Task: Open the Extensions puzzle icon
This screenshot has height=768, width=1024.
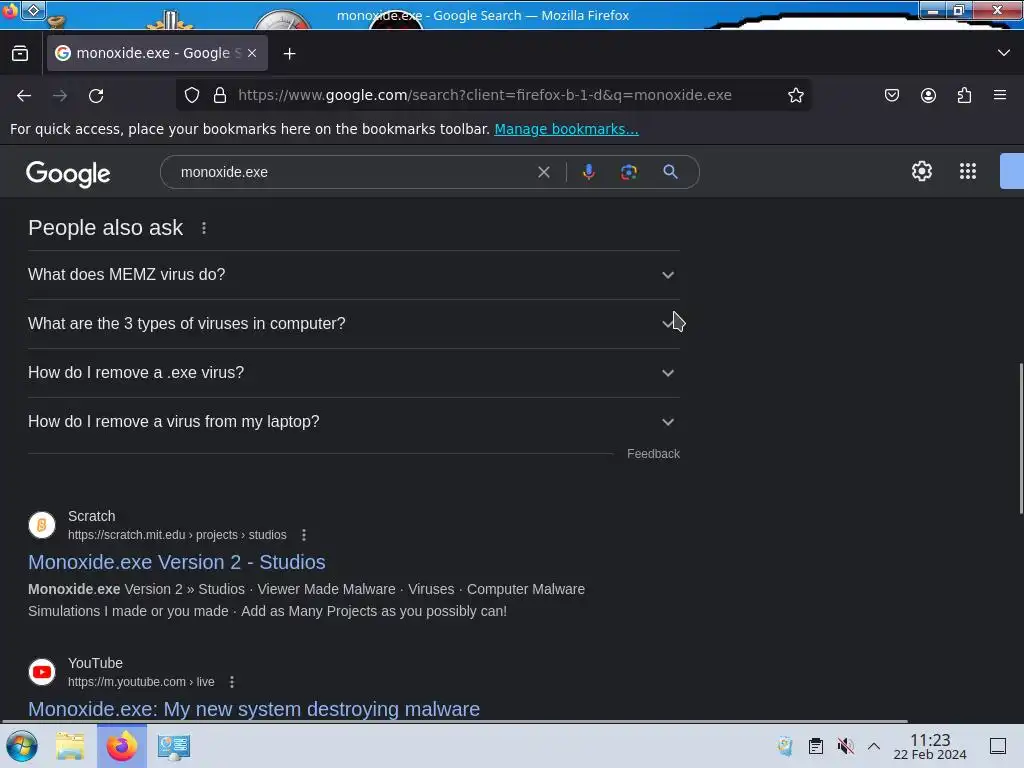Action: 964,95
